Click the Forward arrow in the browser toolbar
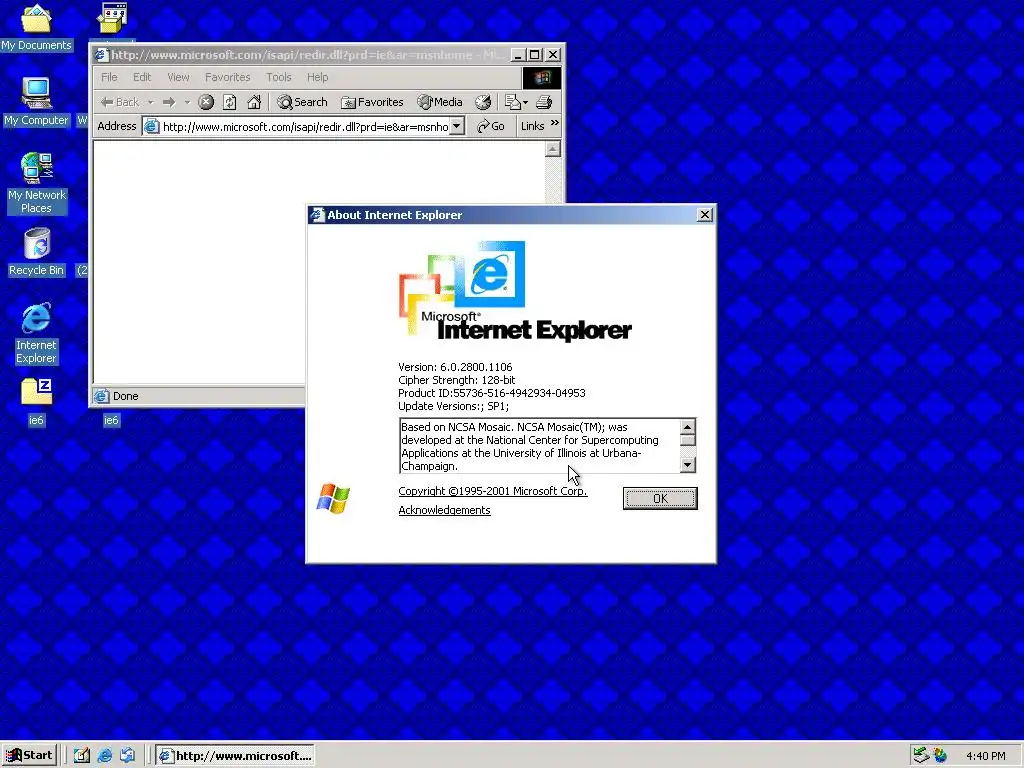Image resolution: width=1024 pixels, height=768 pixels. [169, 102]
